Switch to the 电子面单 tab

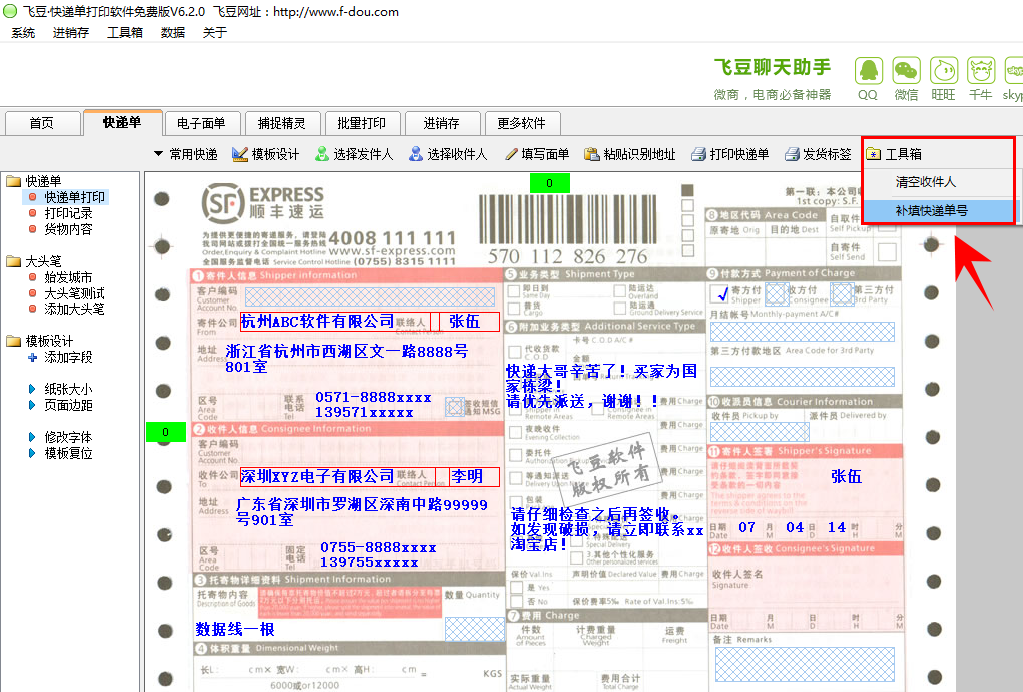click(201, 123)
